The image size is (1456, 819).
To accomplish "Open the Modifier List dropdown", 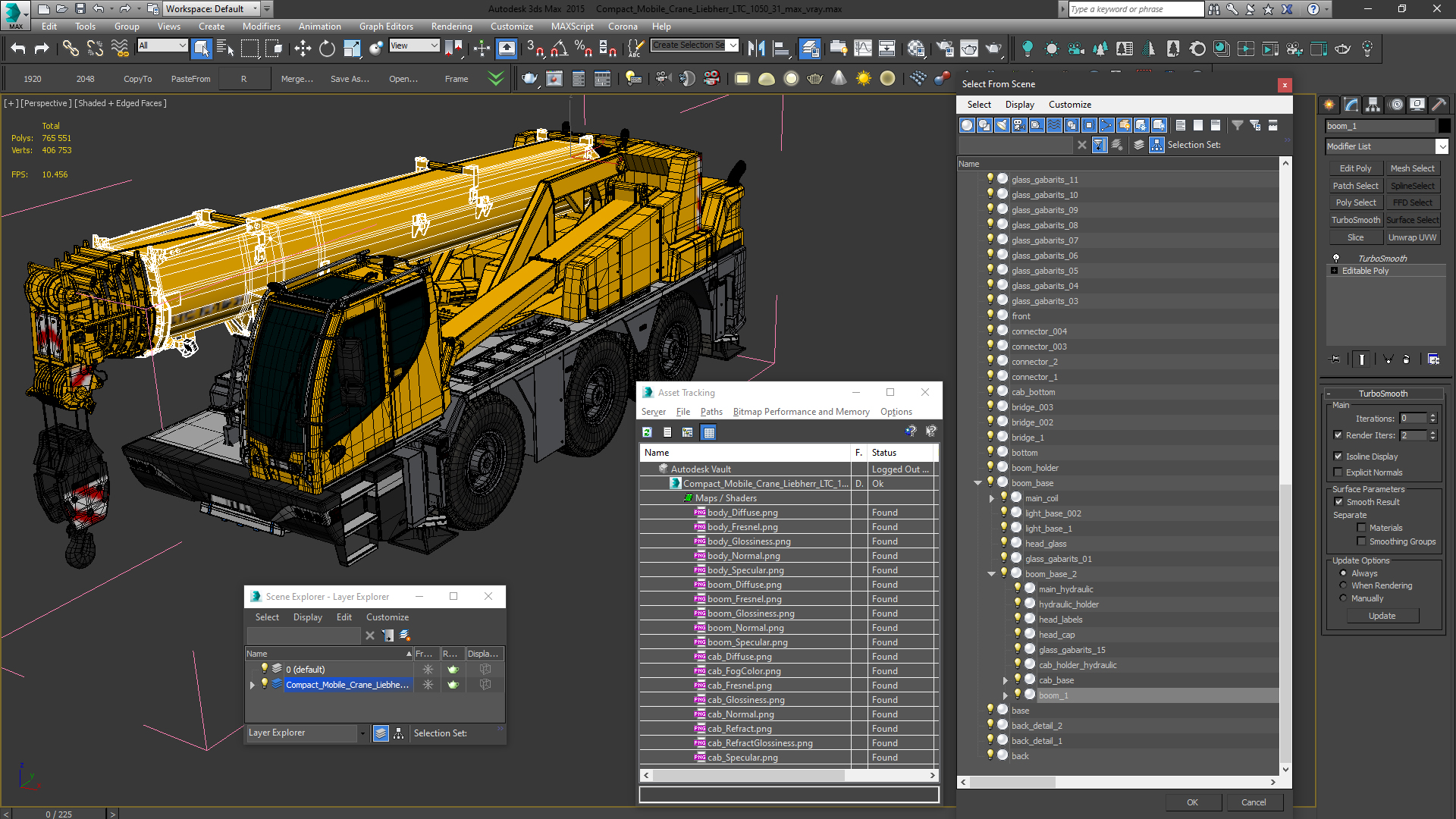I will [1386, 146].
